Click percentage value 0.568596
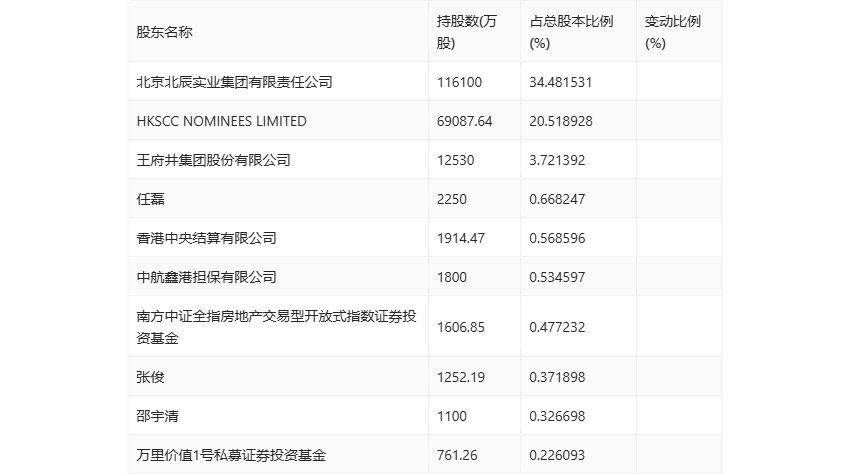 (557, 239)
